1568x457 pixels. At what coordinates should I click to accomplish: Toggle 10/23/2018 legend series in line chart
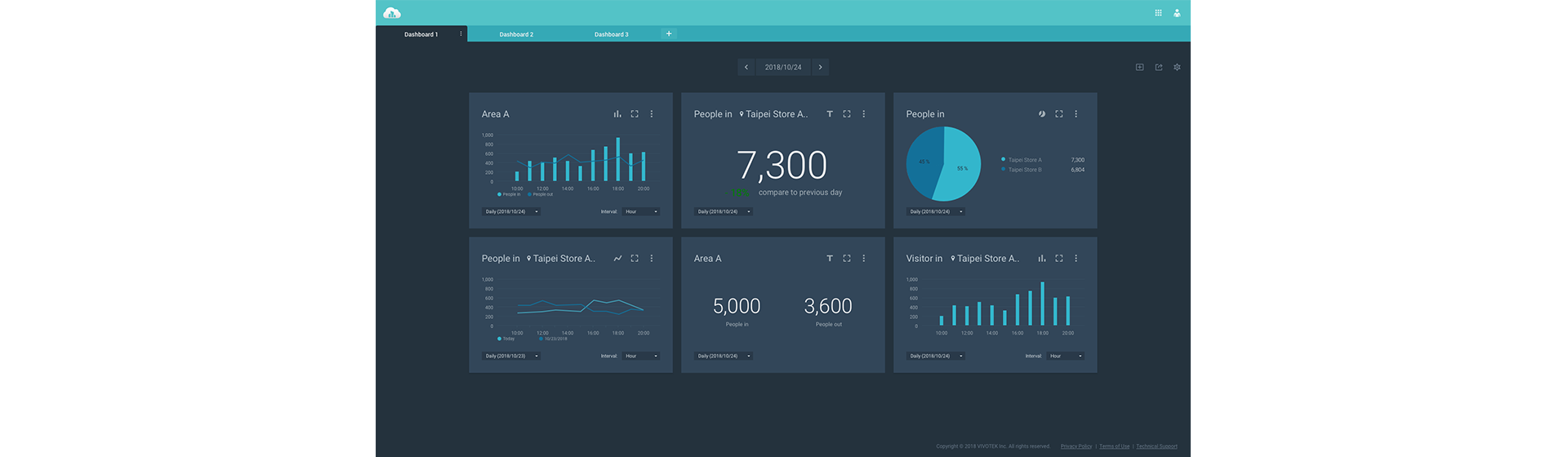point(554,339)
